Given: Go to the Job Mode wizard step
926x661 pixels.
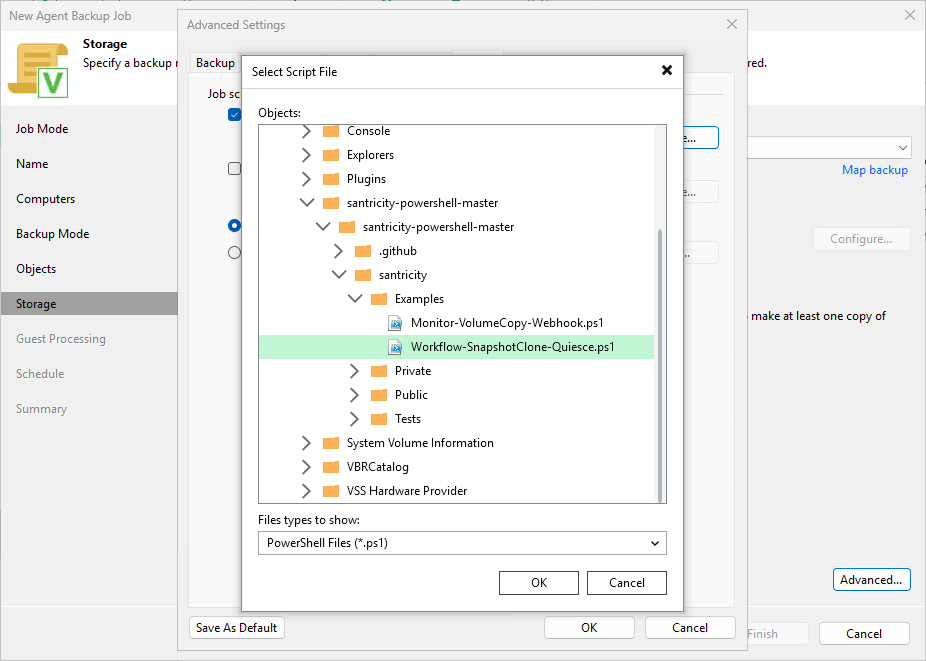Looking at the screenshot, I should 42,129.
